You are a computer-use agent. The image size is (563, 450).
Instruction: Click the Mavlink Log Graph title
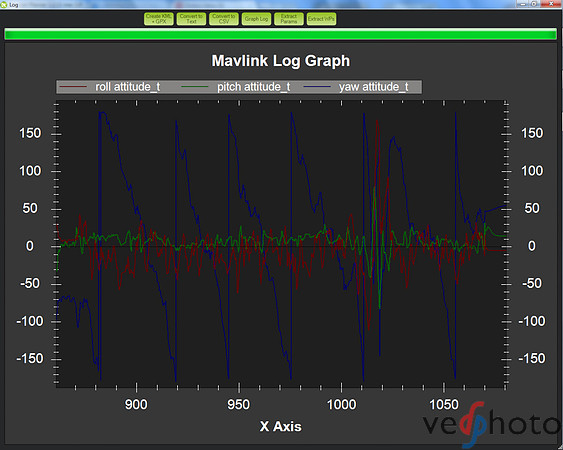pyautogui.click(x=280, y=61)
